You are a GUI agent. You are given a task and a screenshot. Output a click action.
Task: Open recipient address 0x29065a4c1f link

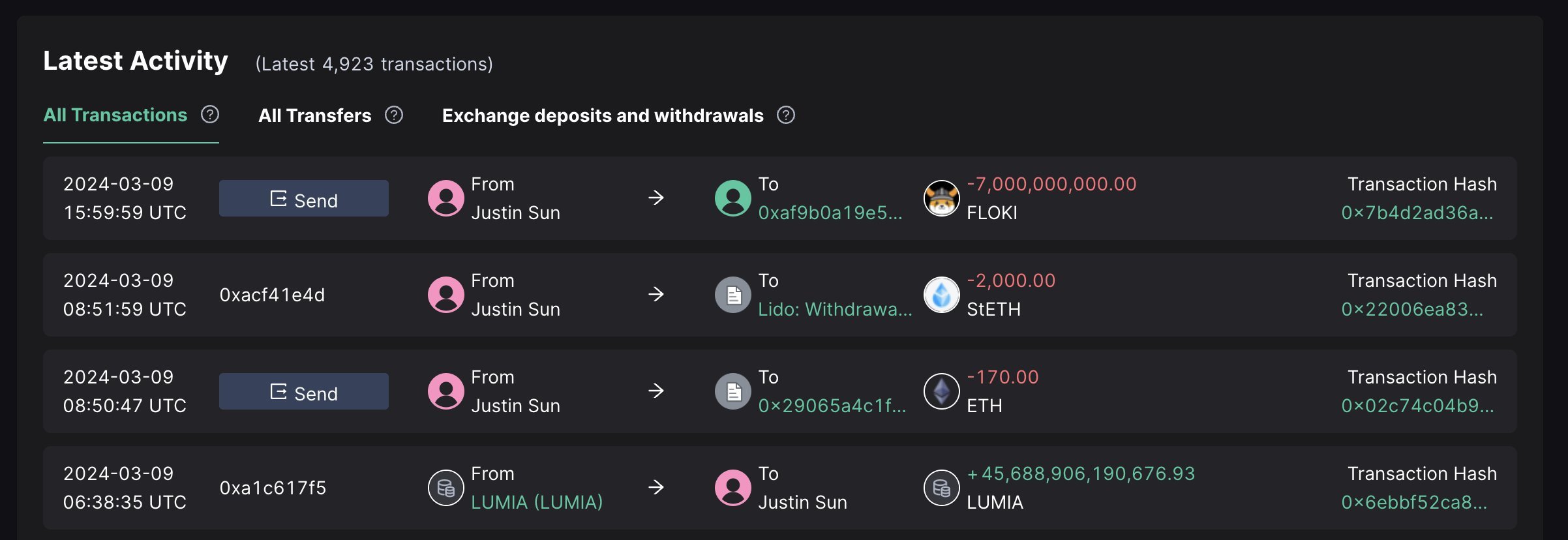[x=832, y=406]
